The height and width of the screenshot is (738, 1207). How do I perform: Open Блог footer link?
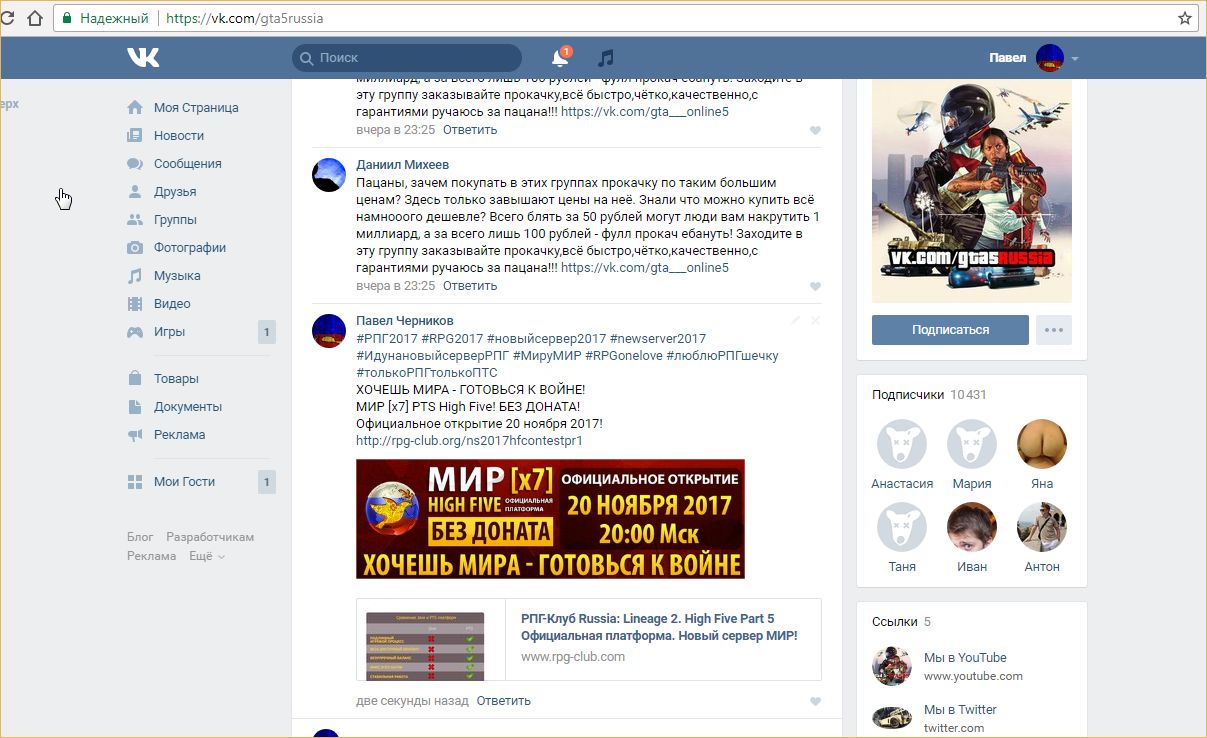coord(140,537)
